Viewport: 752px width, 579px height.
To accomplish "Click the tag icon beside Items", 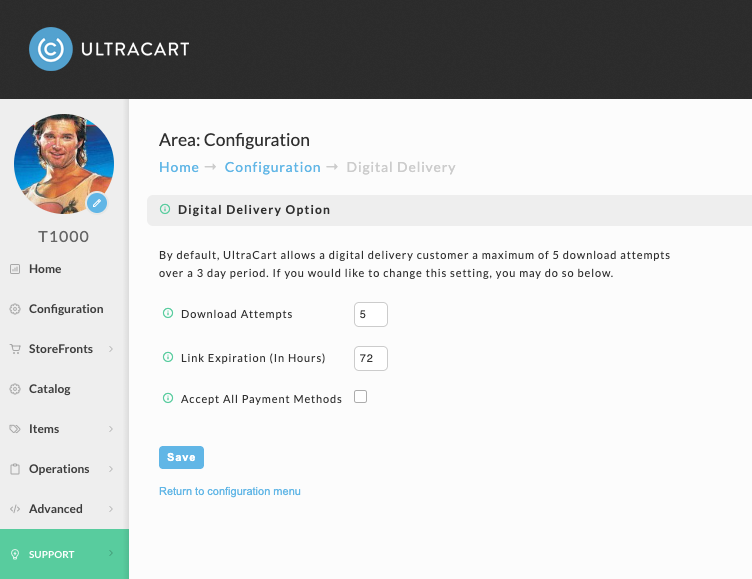I will [x=15, y=429].
